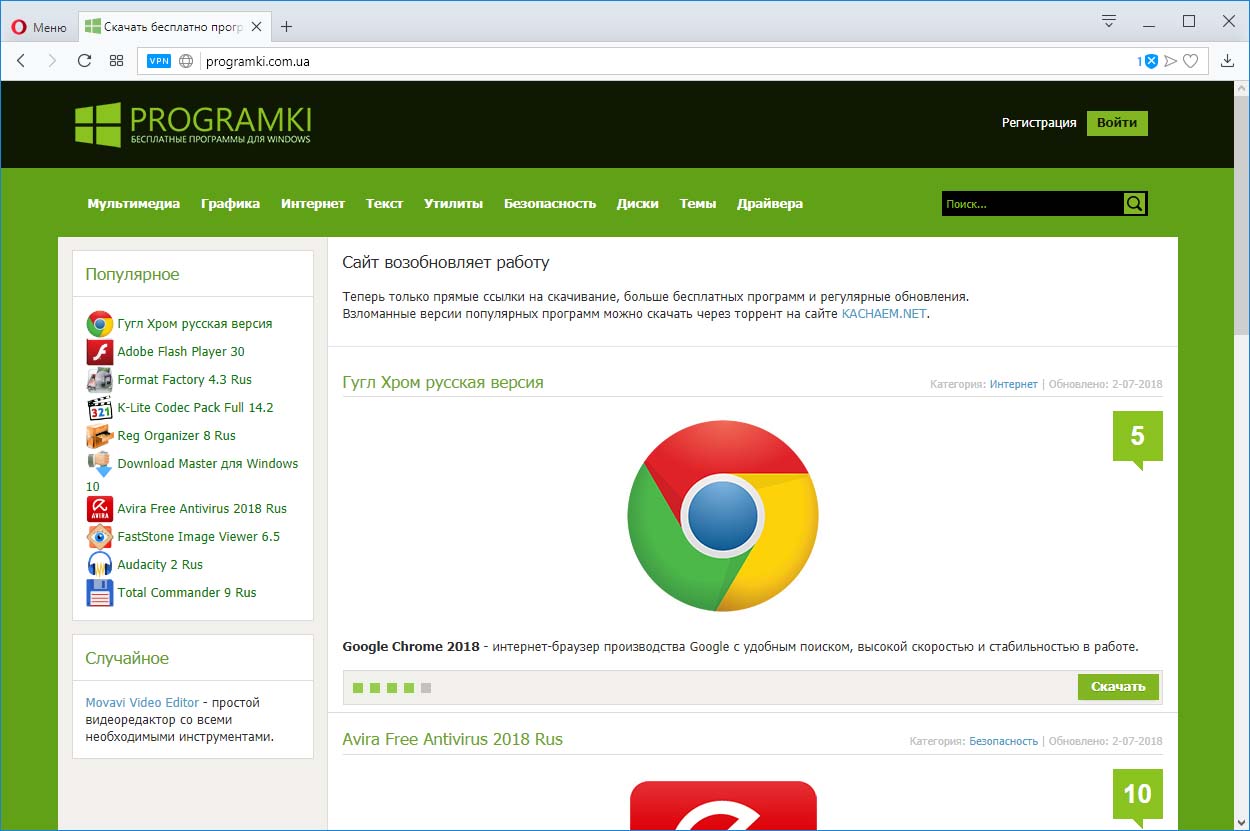Click the Reg Organizer icon

tap(100, 436)
